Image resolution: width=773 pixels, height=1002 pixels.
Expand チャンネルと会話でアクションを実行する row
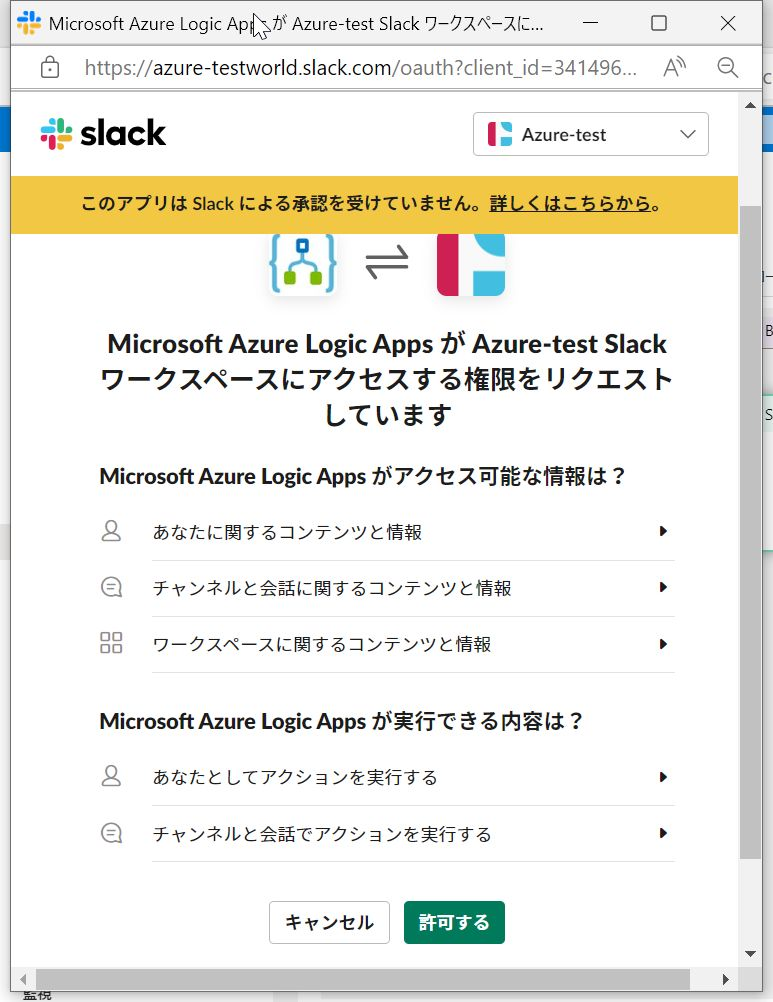tap(413, 833)
